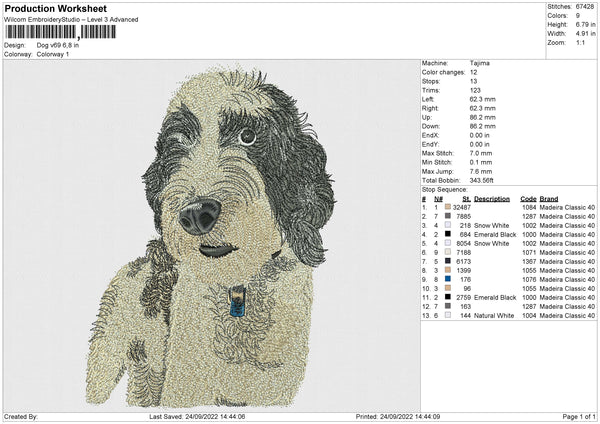Click the peach swatch in the 1399 stitches row
Screen dimensions: 600x424
[448, 270]
